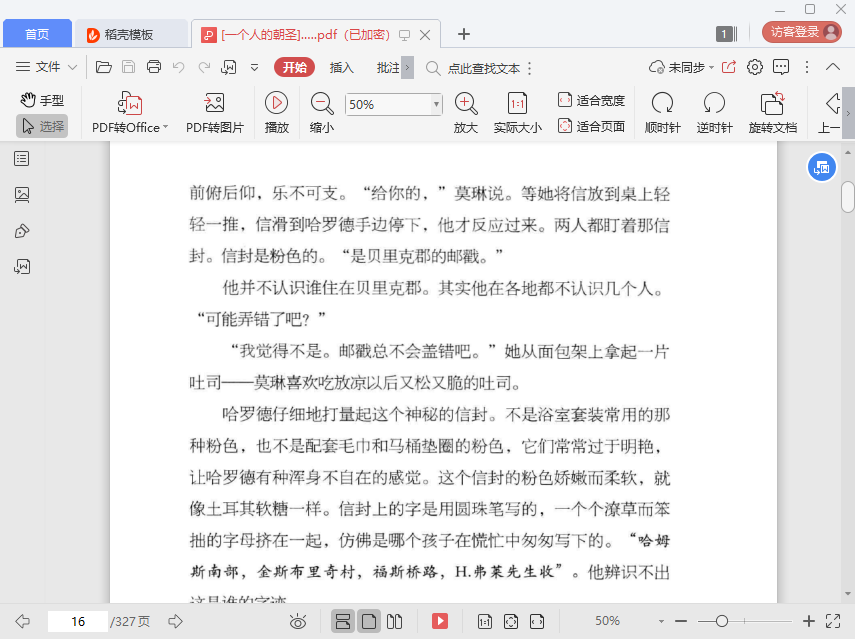Switch to the 插入 ribbon tab
855x639 pixels.
tap(342, 68)
